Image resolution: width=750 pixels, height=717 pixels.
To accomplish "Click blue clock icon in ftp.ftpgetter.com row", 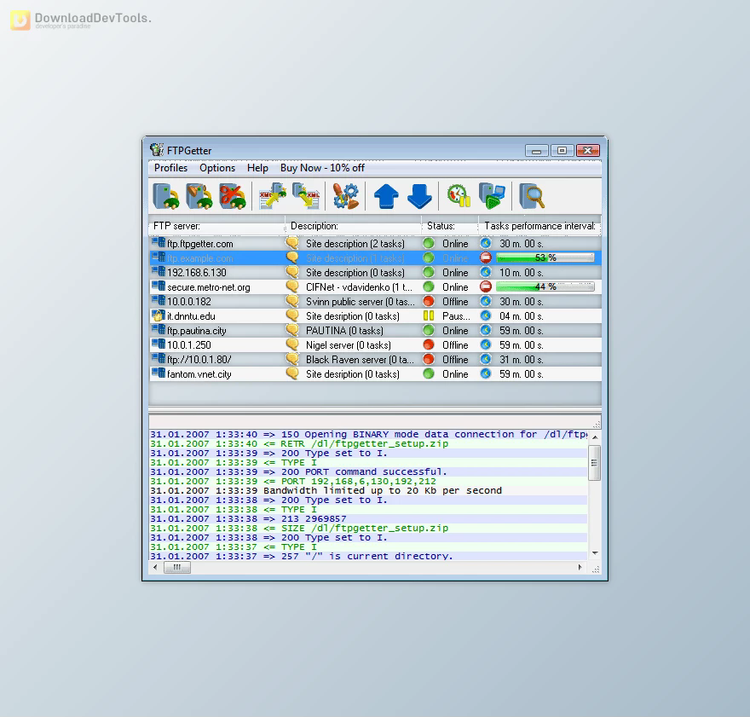I will [x=485, y=243].
